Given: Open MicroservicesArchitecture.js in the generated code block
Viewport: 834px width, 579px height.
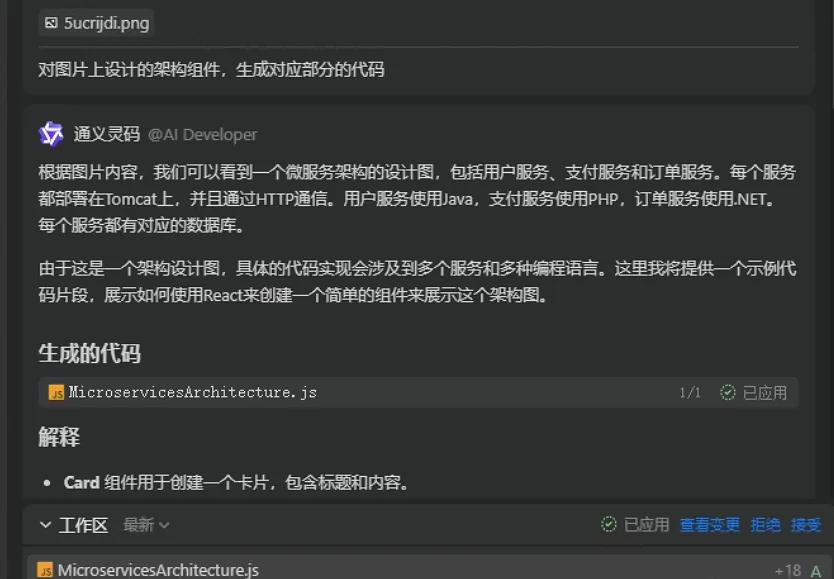Looking at the screenshot, I should 193,392.
